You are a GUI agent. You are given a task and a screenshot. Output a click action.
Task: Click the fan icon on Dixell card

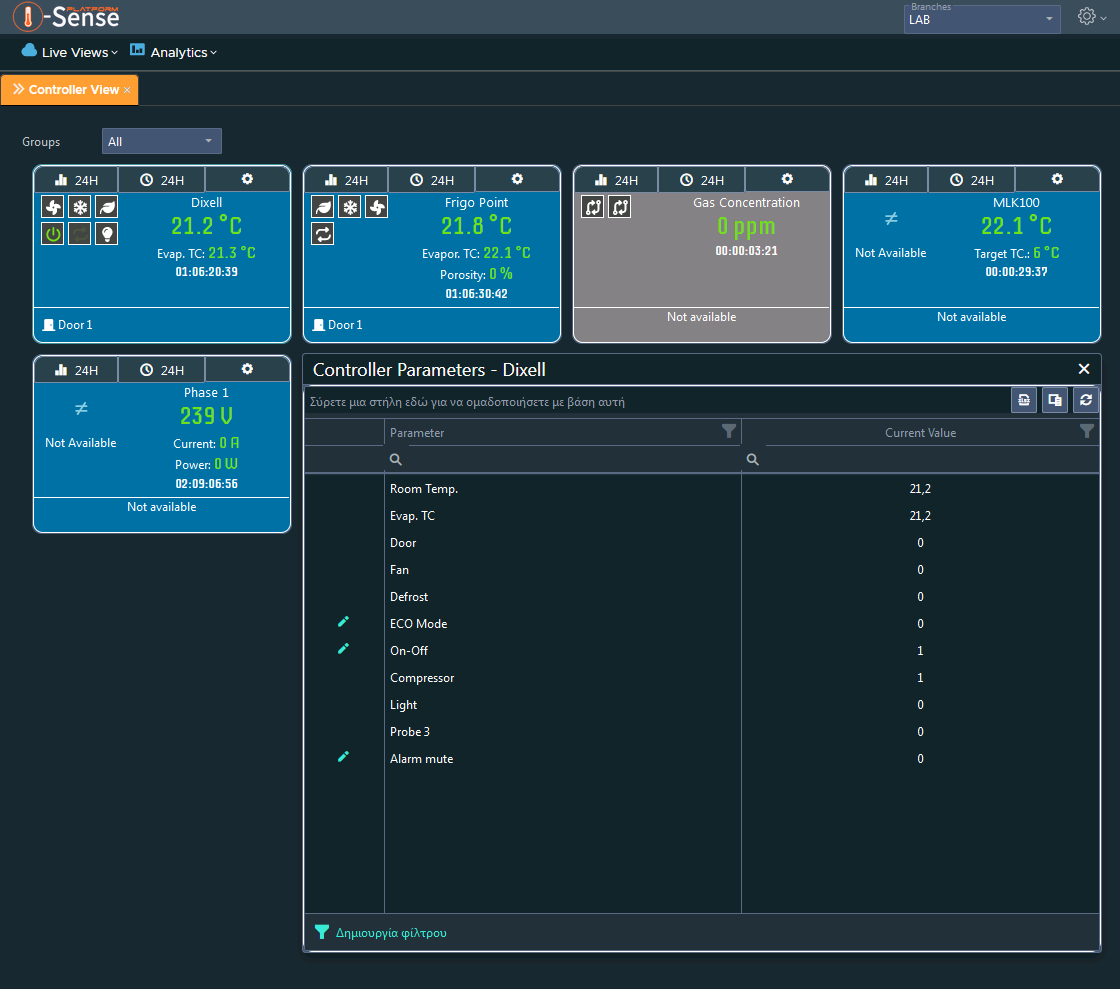tap(53, 207)
